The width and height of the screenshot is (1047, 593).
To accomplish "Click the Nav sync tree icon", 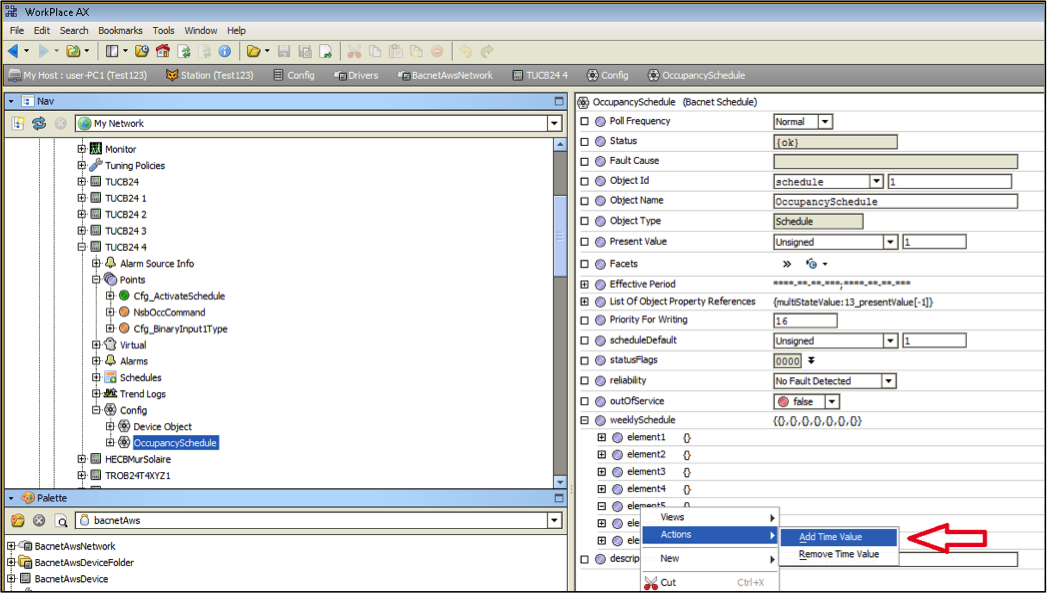I will pos(39,123).
